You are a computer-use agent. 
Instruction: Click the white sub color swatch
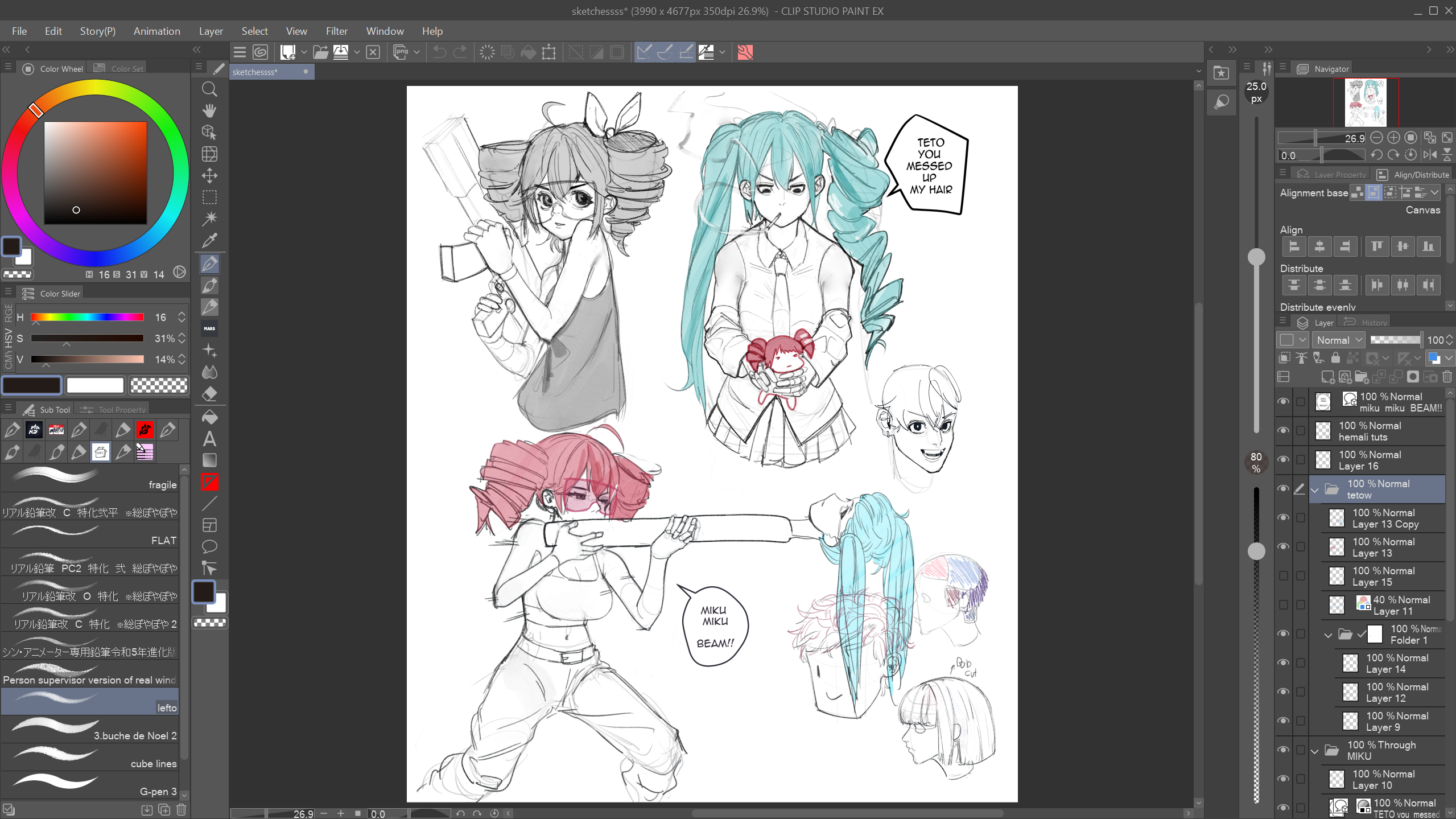point(95,385)
